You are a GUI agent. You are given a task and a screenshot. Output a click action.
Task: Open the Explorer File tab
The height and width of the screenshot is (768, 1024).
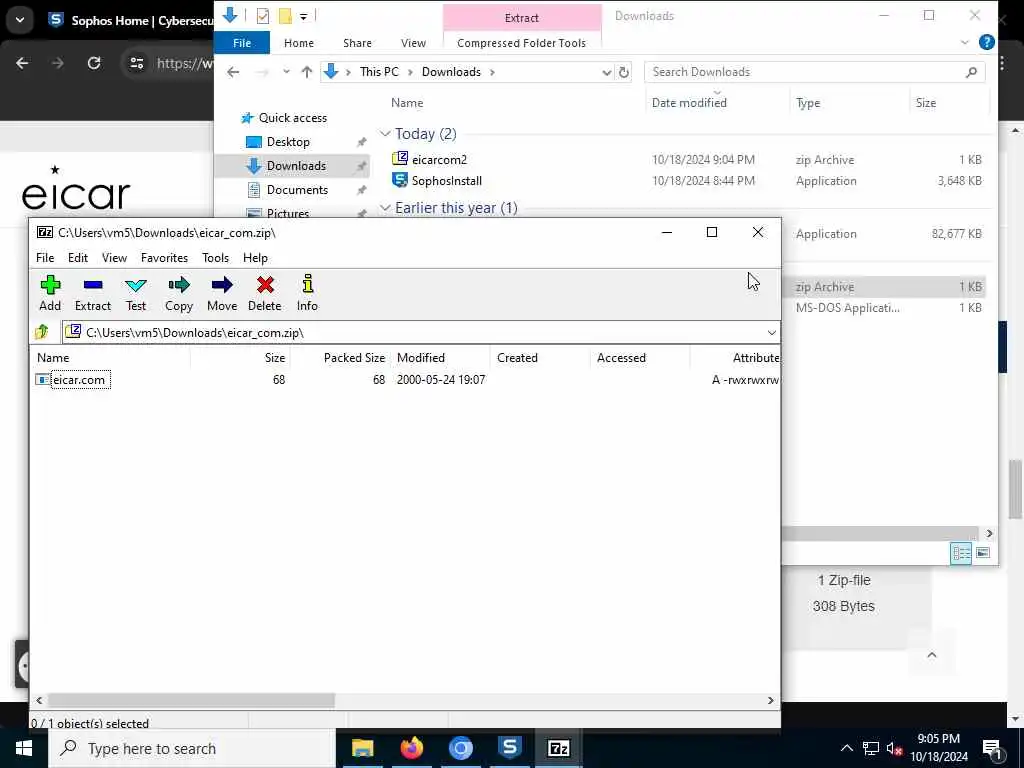(242, 43)
